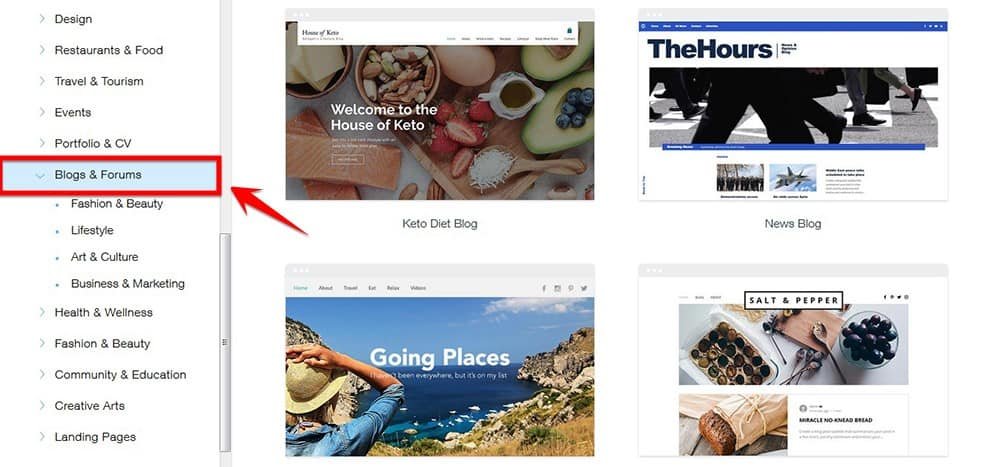Screen dimensions: 1001x467
Task: Click the Keto Diet Blog title link
Action: pos(439,224)
